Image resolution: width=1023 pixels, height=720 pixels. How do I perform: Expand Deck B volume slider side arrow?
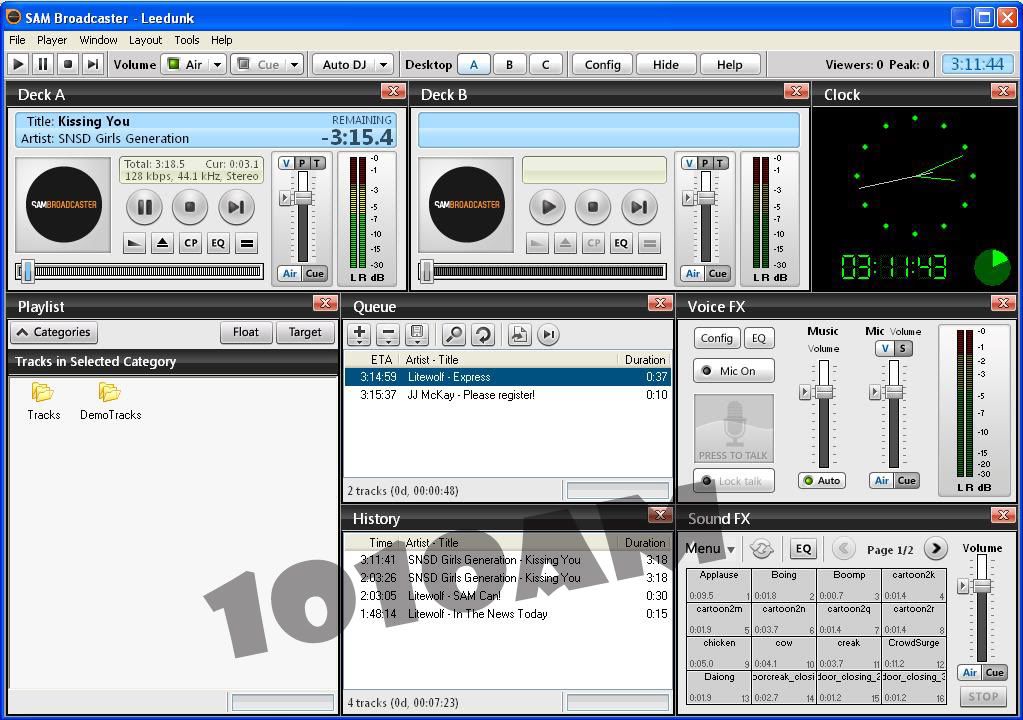point(688,198)
